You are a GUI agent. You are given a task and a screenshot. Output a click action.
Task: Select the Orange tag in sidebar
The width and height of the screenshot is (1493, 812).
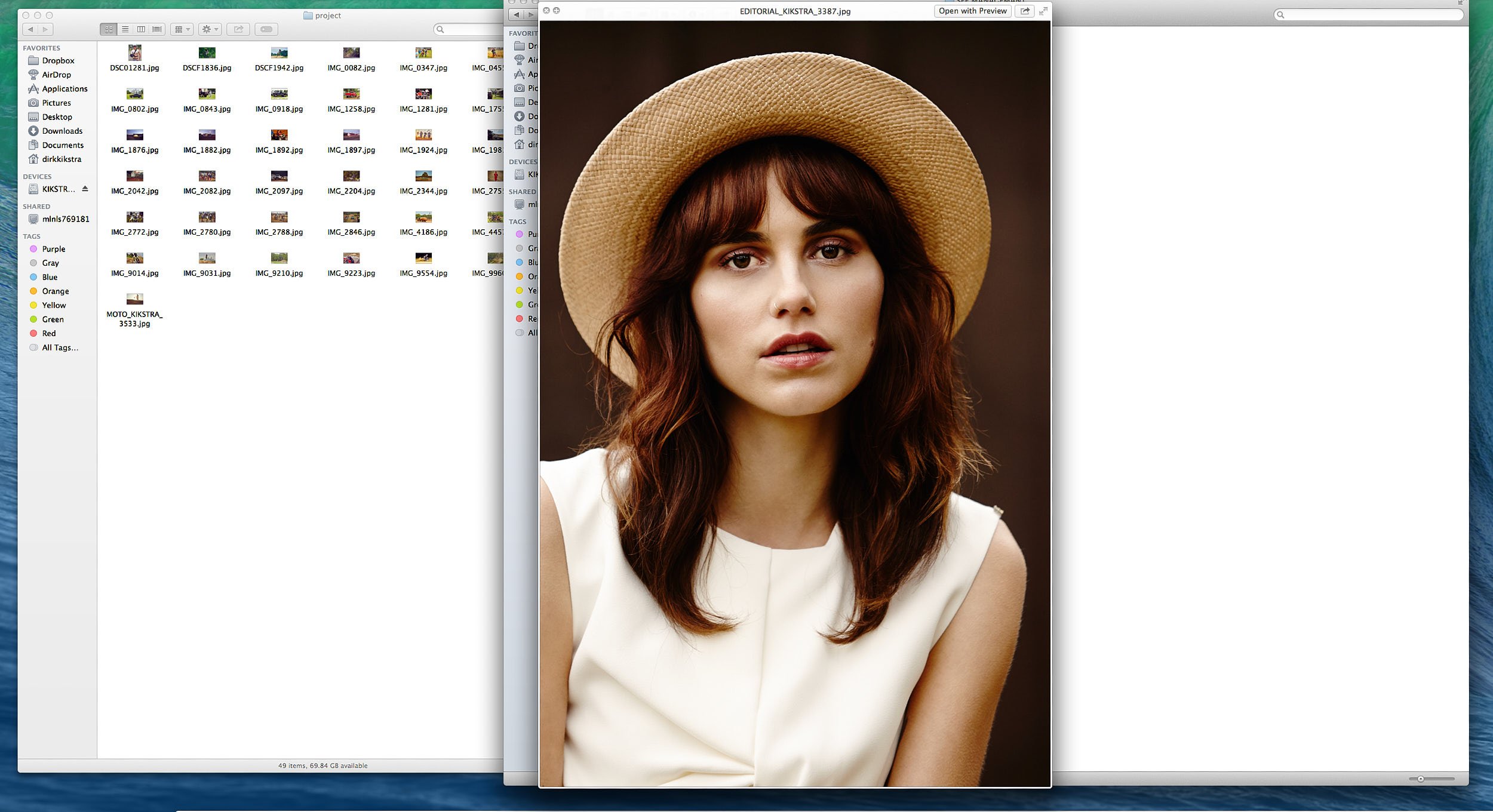pos(55,291)
